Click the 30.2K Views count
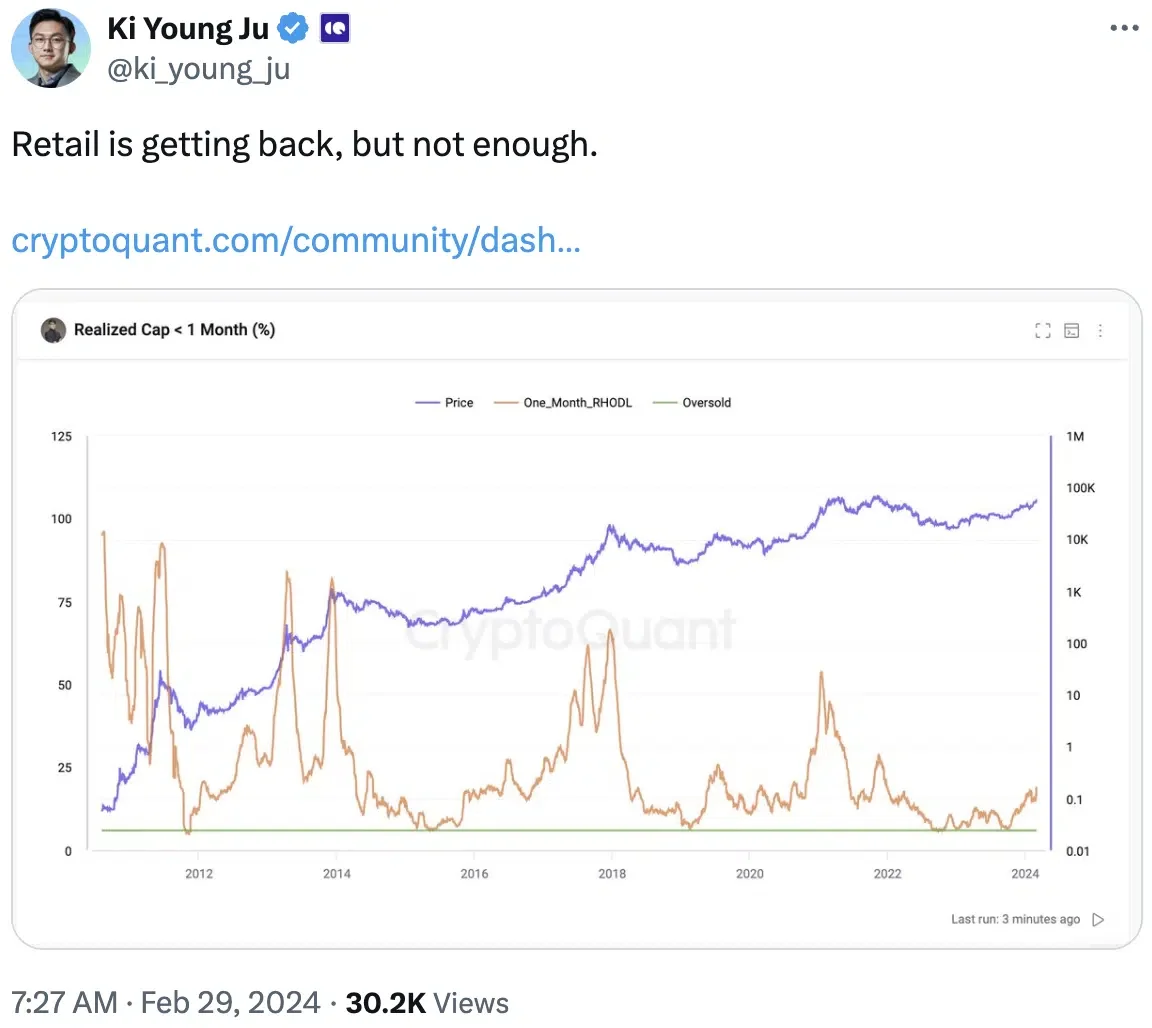Image resolution: width=1152 pixels, height=1028 pixels. click(427, 1002)
